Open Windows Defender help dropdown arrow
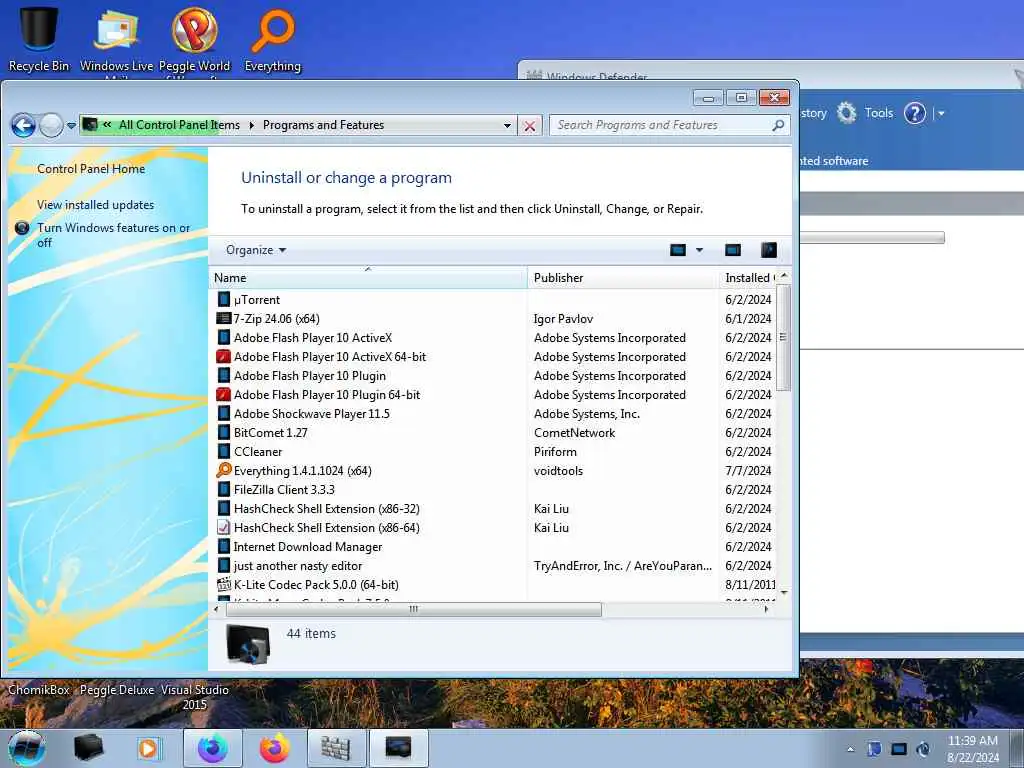 click(941, 114)
